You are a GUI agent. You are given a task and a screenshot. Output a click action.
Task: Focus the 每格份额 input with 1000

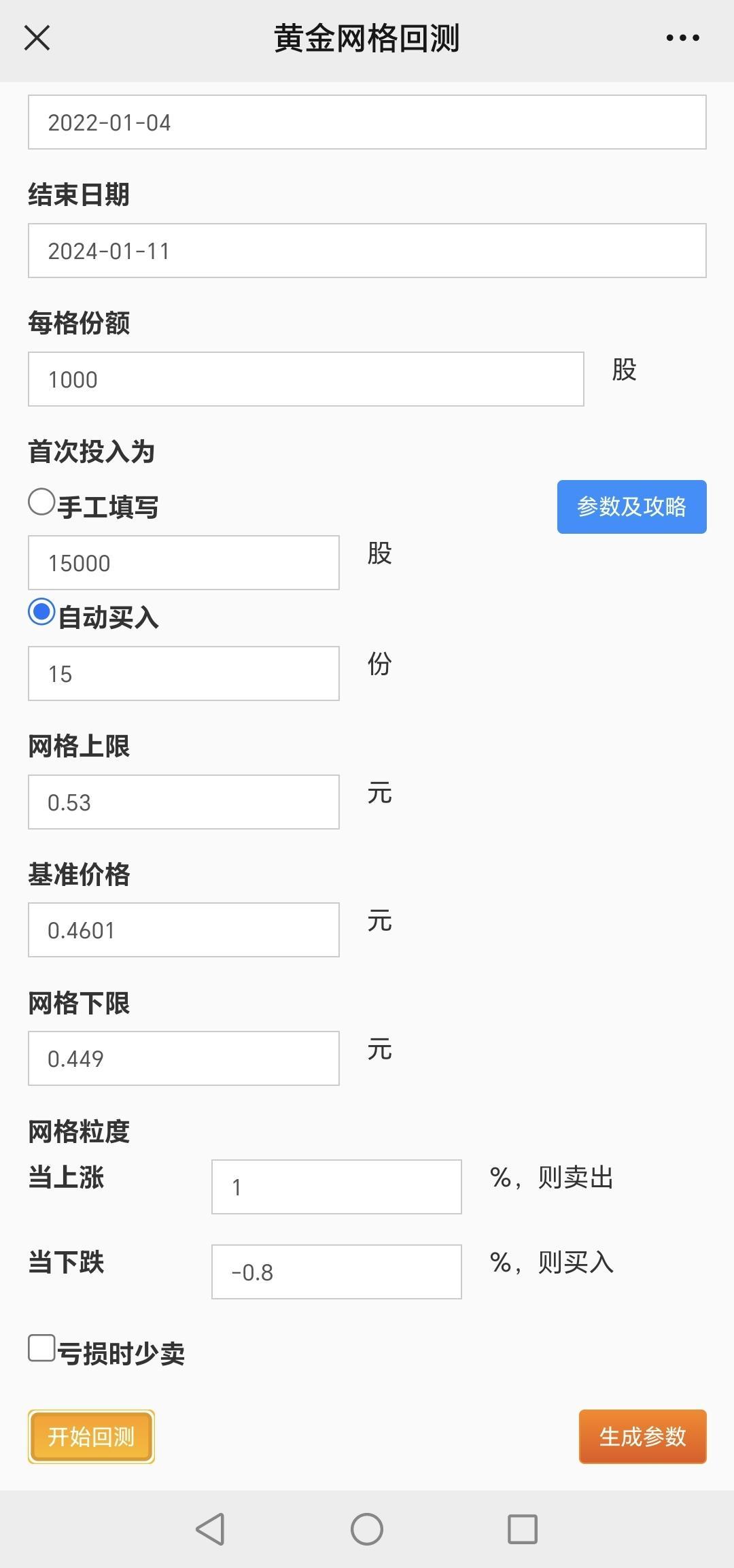pos(306,379)
